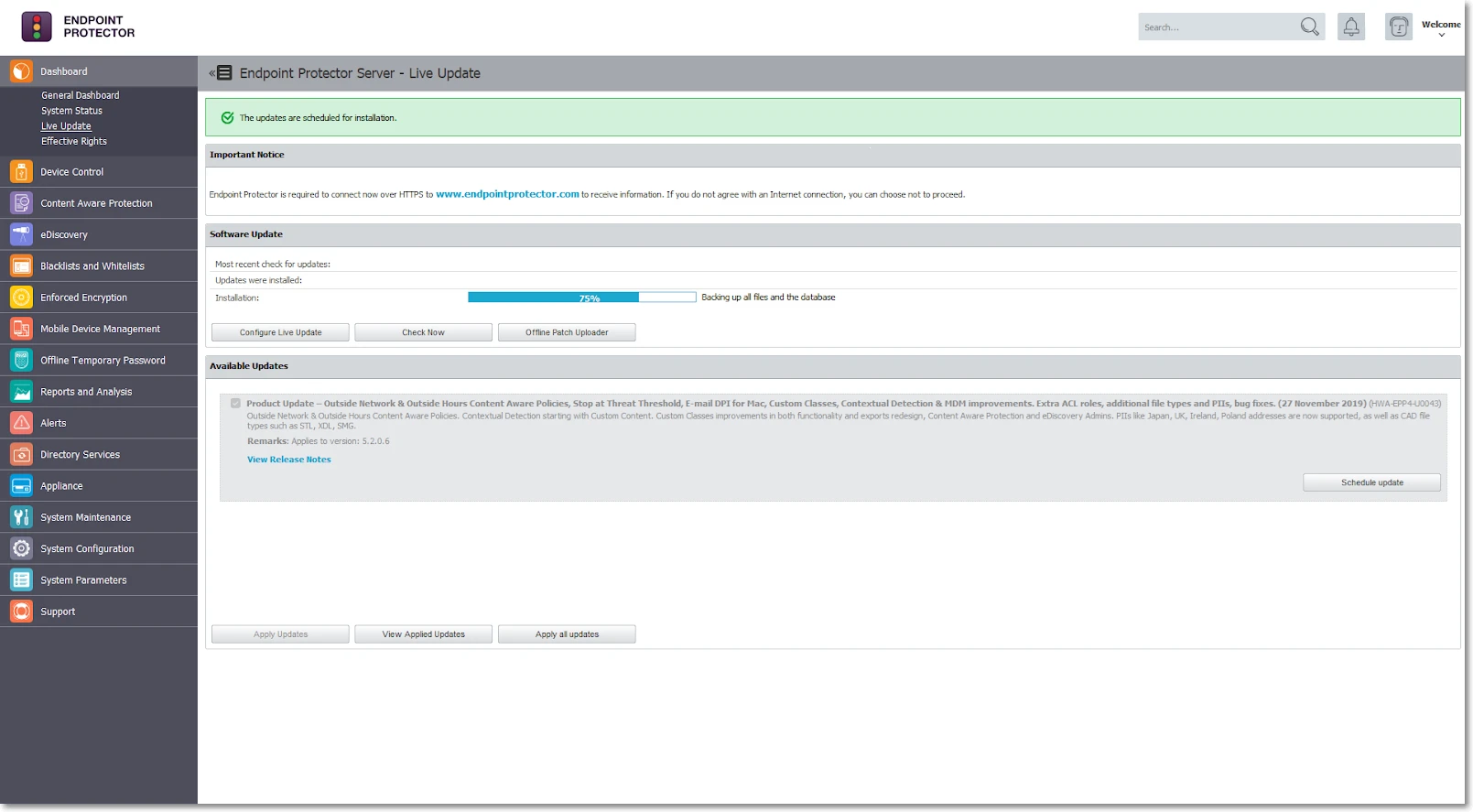Image resolution: width=1473 pixels, height=812 pixels.
Task: Click the System Maintenance tools icon
Action: tap(21, 517)
